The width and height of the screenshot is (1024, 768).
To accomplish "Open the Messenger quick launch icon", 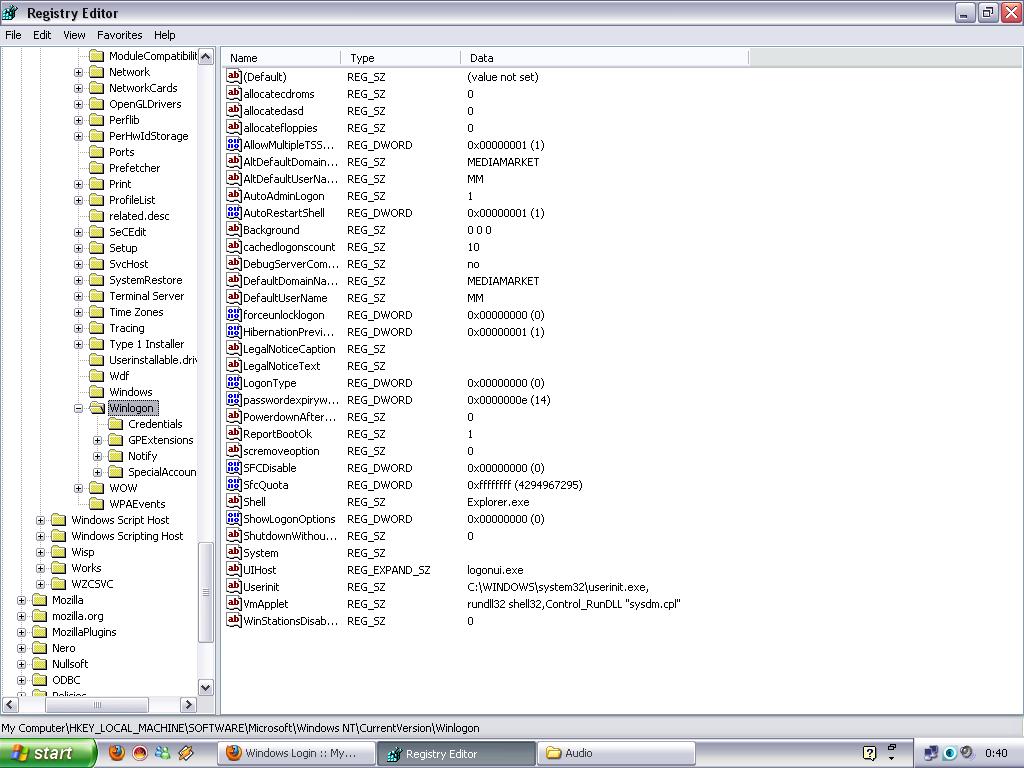I will (x=163, y=753).
